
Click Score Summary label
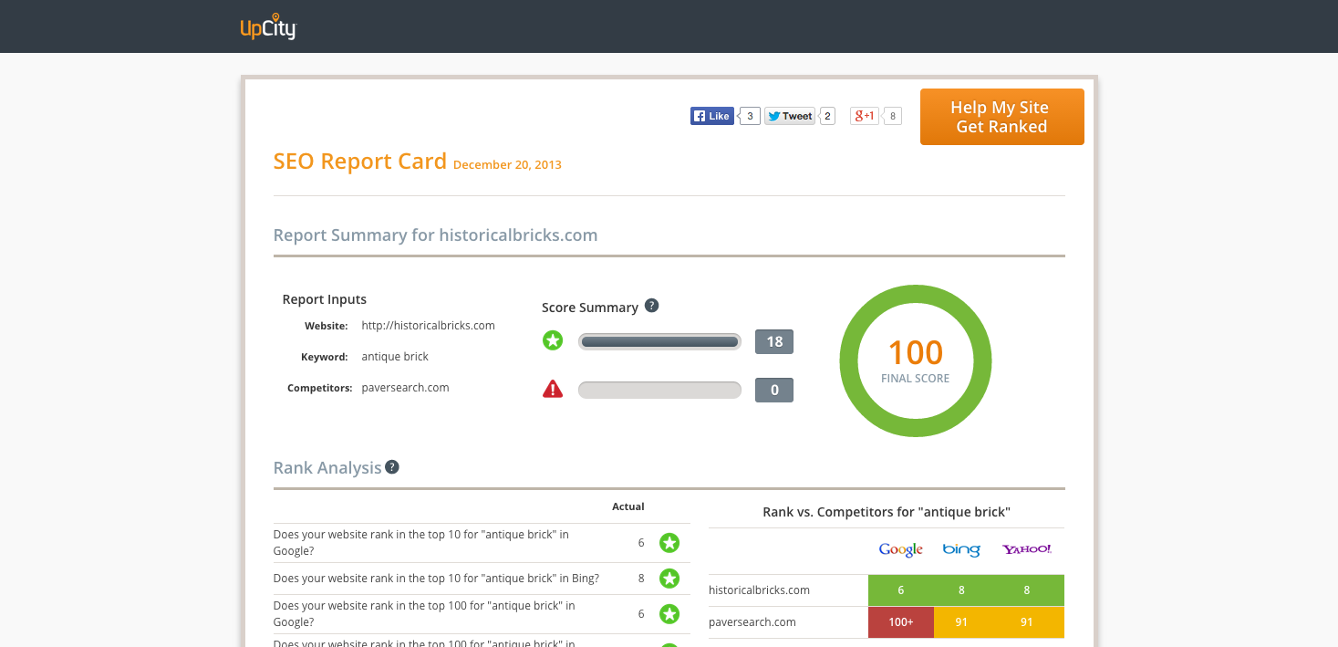[x=590, y=307]
